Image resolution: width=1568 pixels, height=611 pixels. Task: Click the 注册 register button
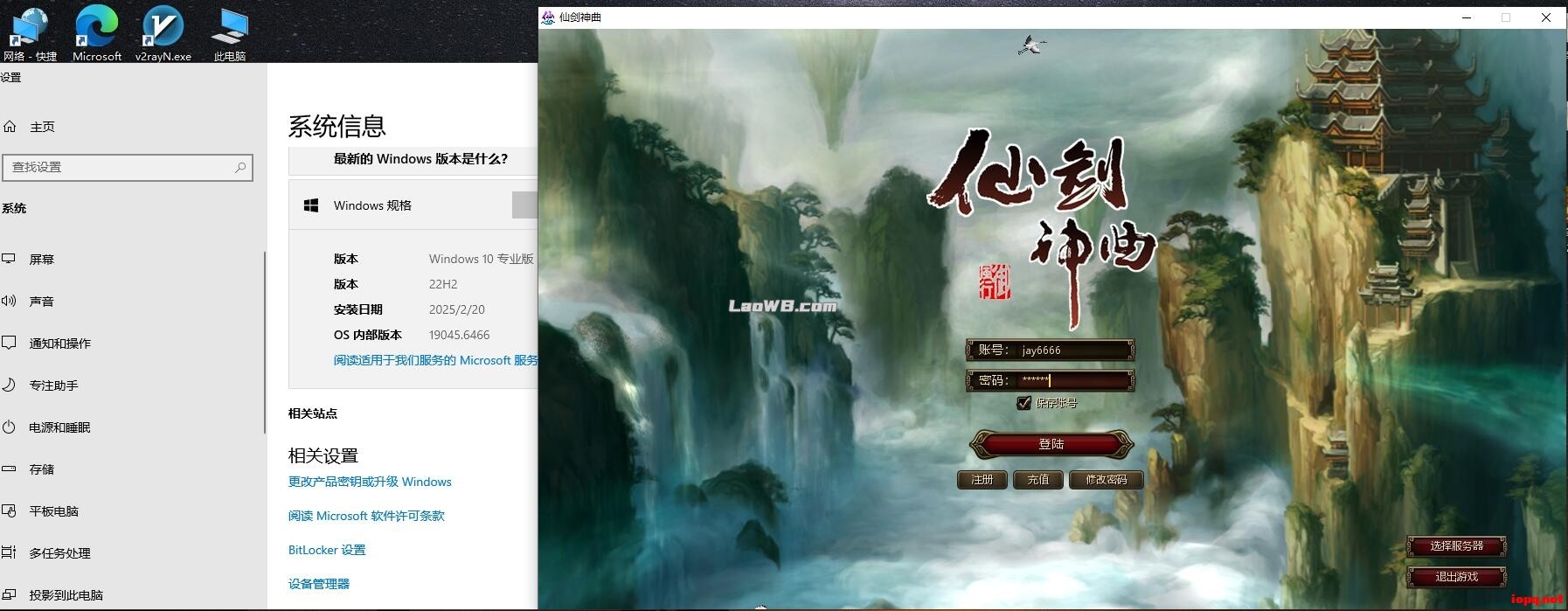(982, 480)
